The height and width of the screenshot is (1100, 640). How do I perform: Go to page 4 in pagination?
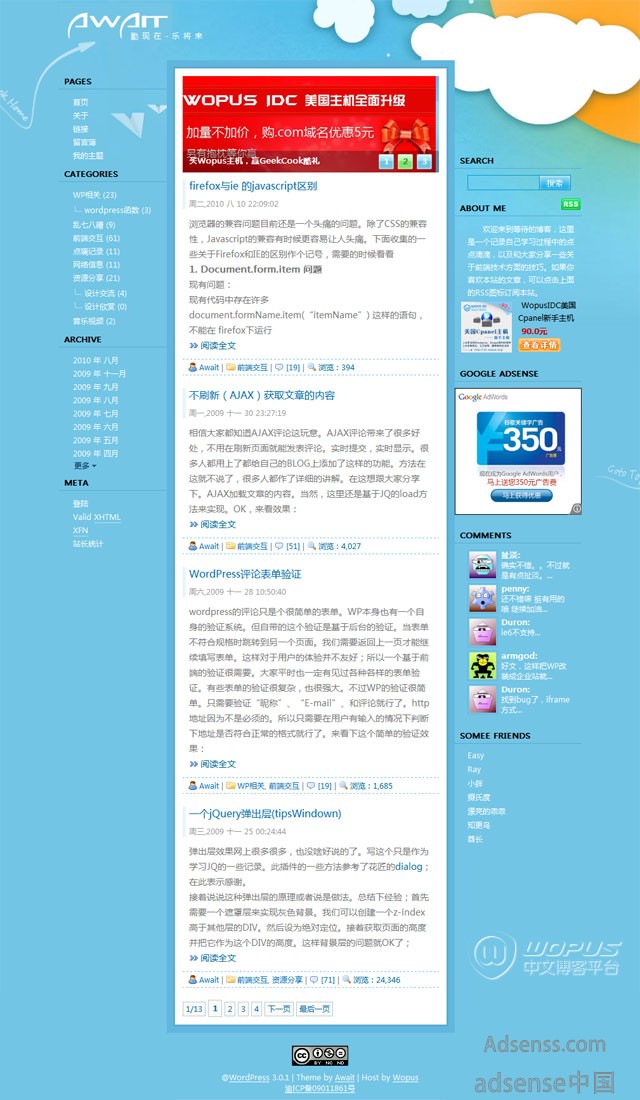coord(257,1009)
